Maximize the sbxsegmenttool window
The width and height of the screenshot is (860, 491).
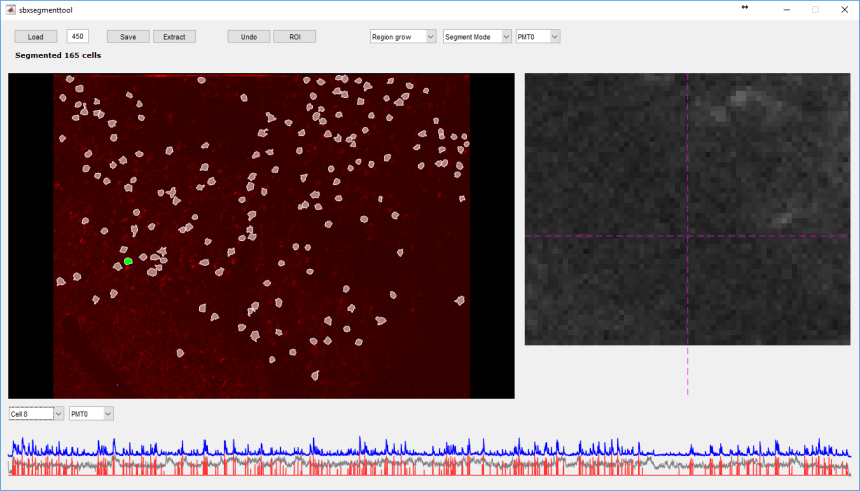tap(814, 9)
